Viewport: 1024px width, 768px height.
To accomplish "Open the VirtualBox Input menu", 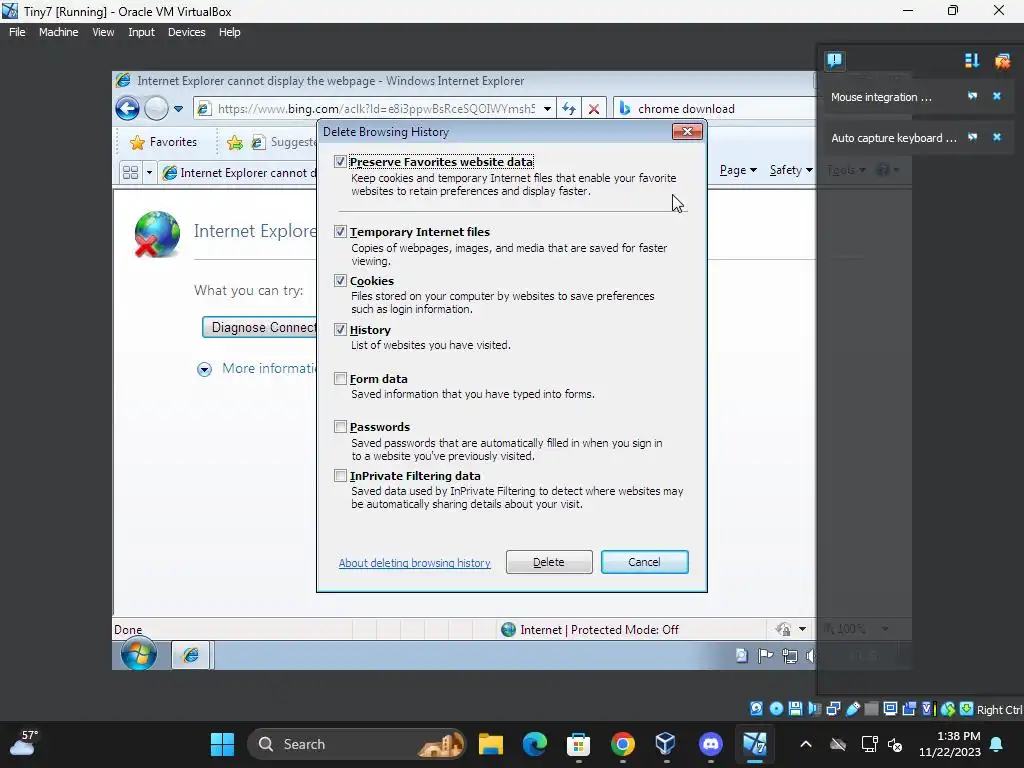I will (141, 32).
